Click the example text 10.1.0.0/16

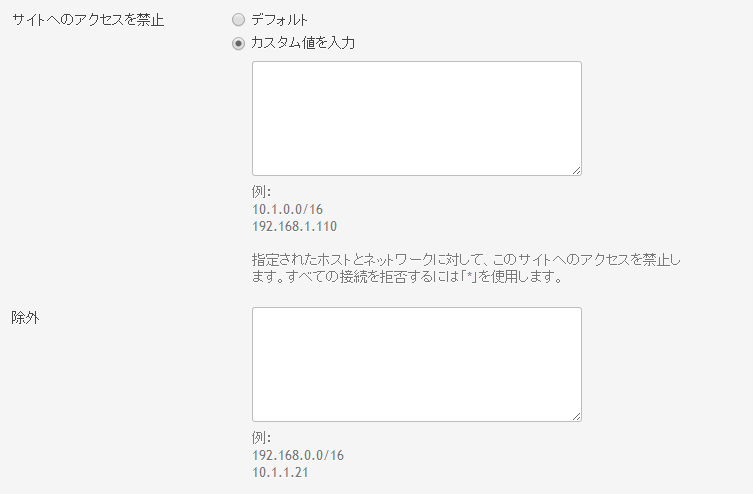pyautogui.click(x=287, y=209)
